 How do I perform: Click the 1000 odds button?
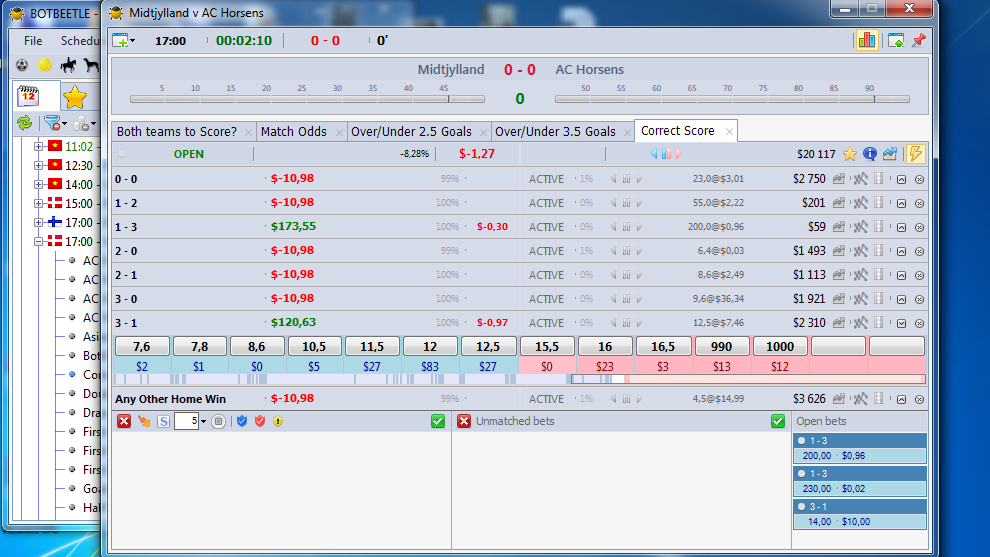click(780, 346)
